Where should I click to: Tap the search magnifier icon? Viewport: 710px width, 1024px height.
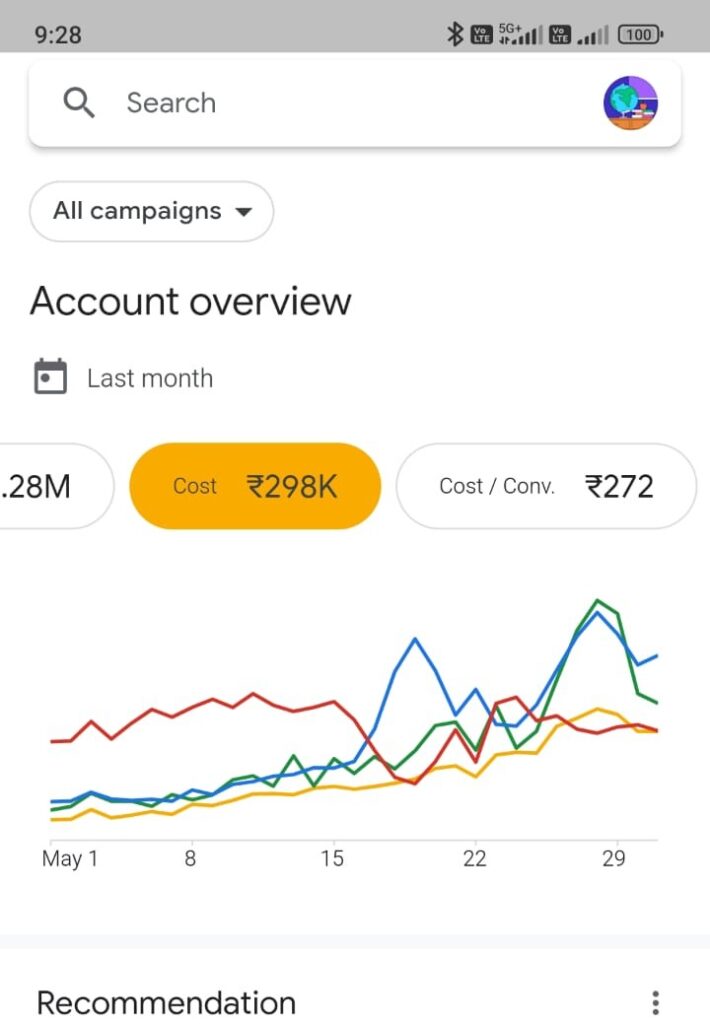pyautogui.click(x=79, y=103)
